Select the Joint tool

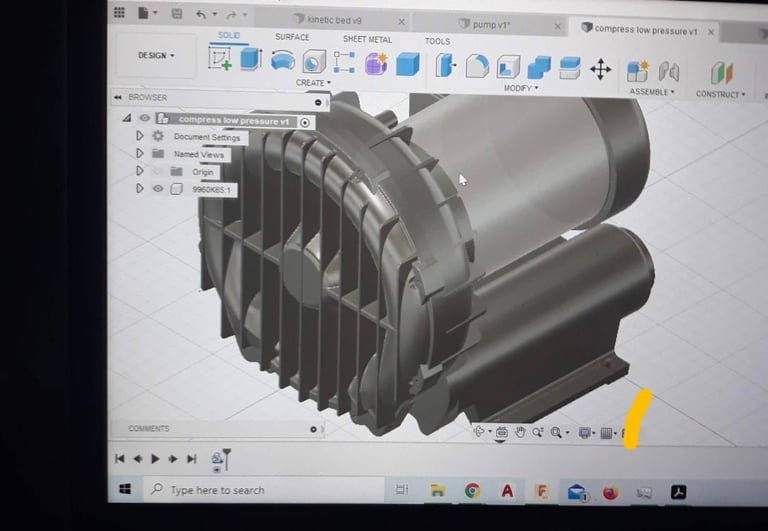tap(669, 72)
